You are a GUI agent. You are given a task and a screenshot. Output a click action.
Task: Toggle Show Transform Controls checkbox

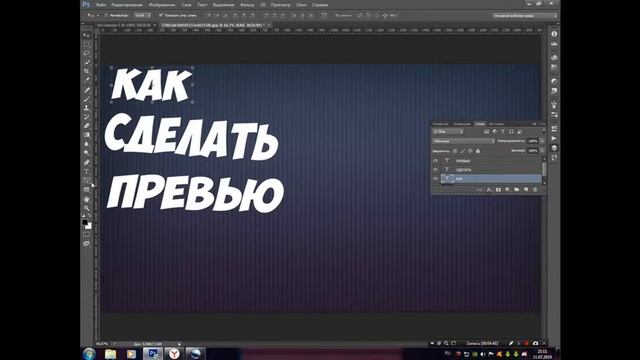pyautogui.click(x=161, y=15)
